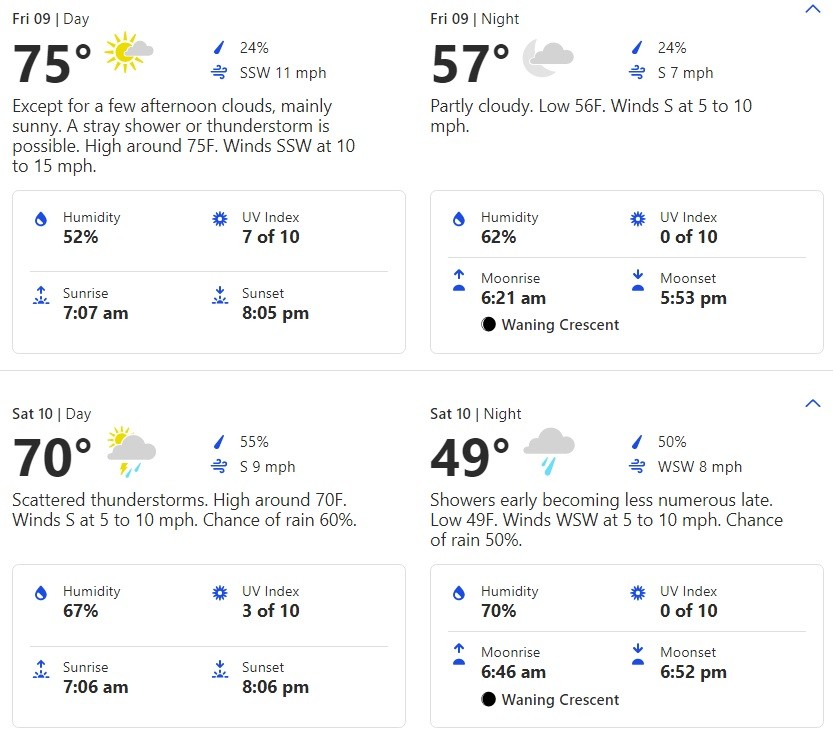The image size is (833, 736).
Task: Click the Sat 10 Night precipitation raindrop icon
Action: tap(636, 442)
